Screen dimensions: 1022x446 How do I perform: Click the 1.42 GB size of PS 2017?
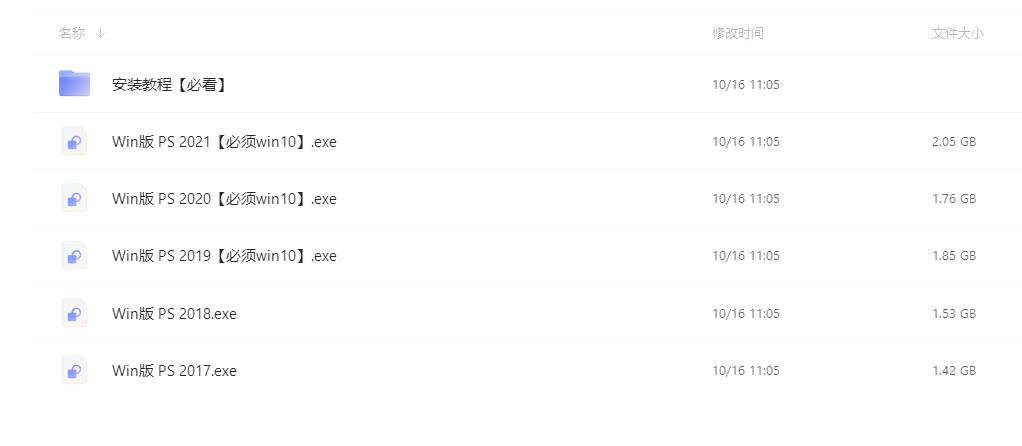point(954,371)
